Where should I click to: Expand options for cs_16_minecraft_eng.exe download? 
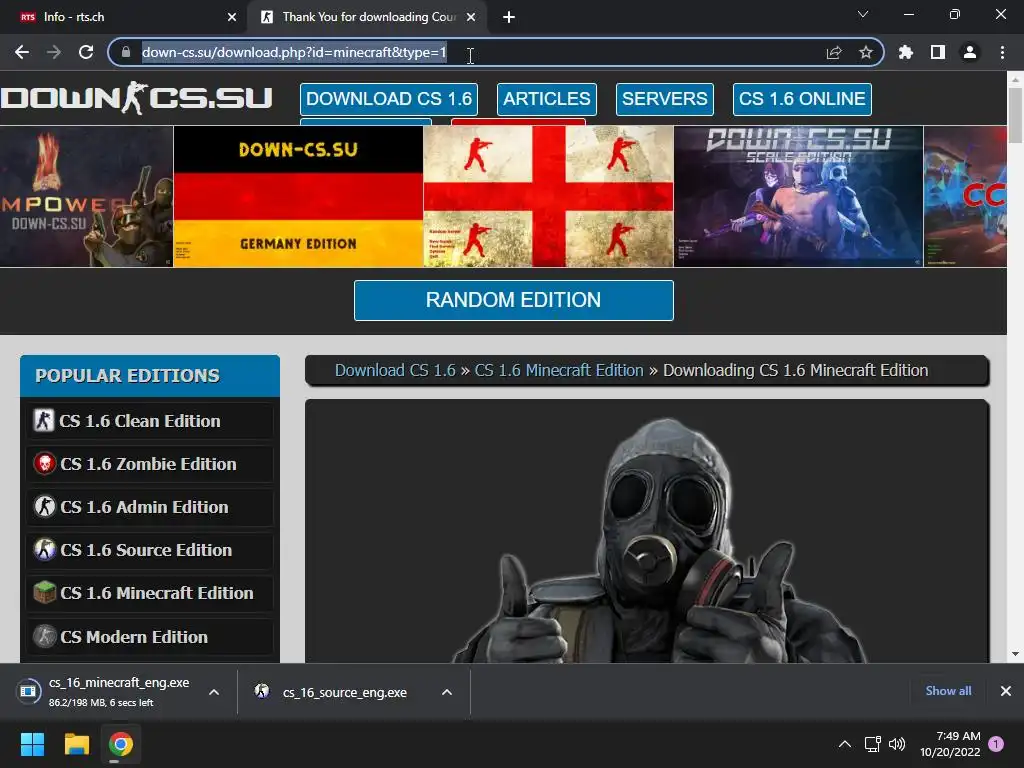tap(214, 692)
